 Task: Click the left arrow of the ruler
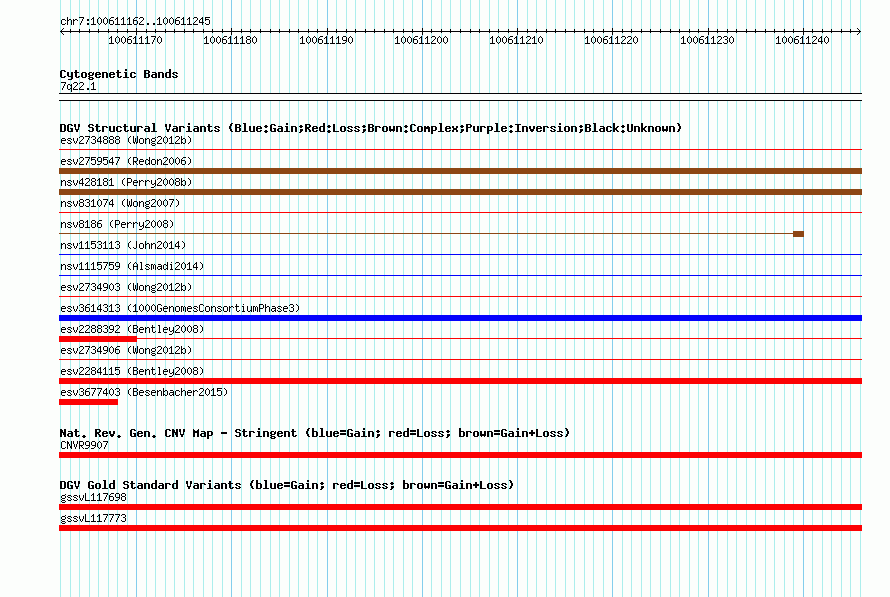tap(62, 32)
